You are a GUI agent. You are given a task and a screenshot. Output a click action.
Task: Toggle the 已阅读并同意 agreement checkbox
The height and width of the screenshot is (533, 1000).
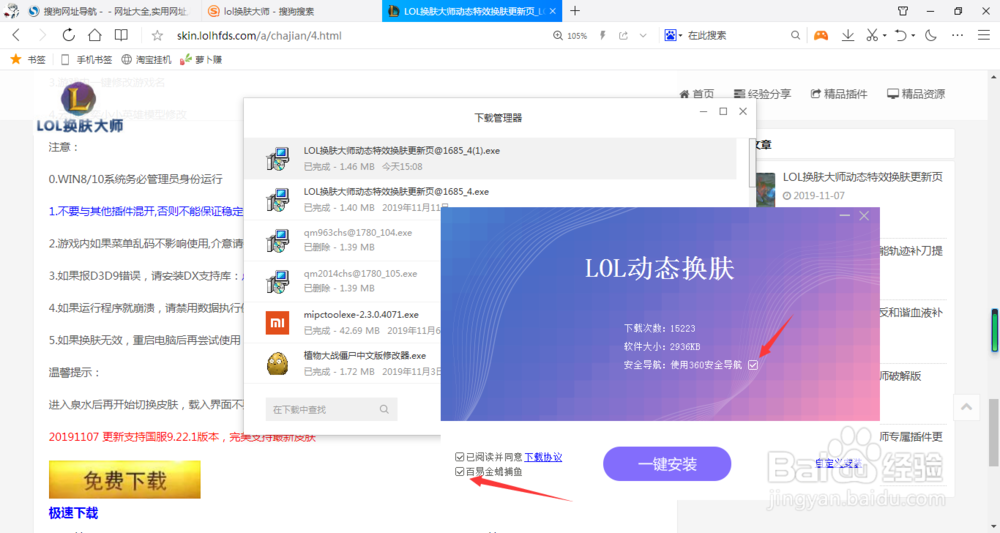pos(459,457)
